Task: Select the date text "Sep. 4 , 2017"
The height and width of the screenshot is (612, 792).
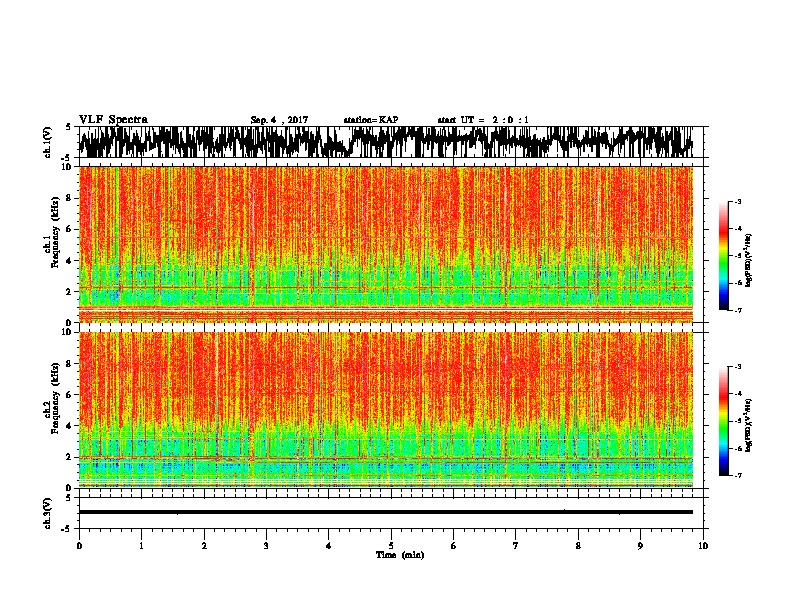Action: click(x=279, y=120)
